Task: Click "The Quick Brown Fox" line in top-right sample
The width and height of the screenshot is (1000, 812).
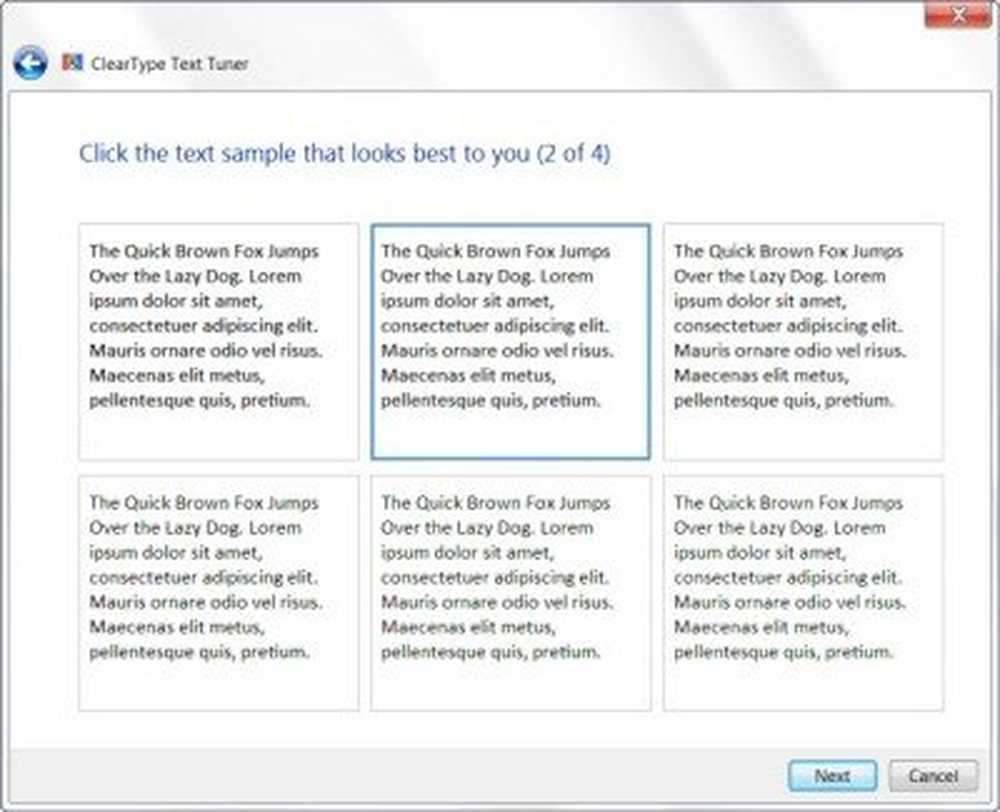Action: [x=788, y=251]
